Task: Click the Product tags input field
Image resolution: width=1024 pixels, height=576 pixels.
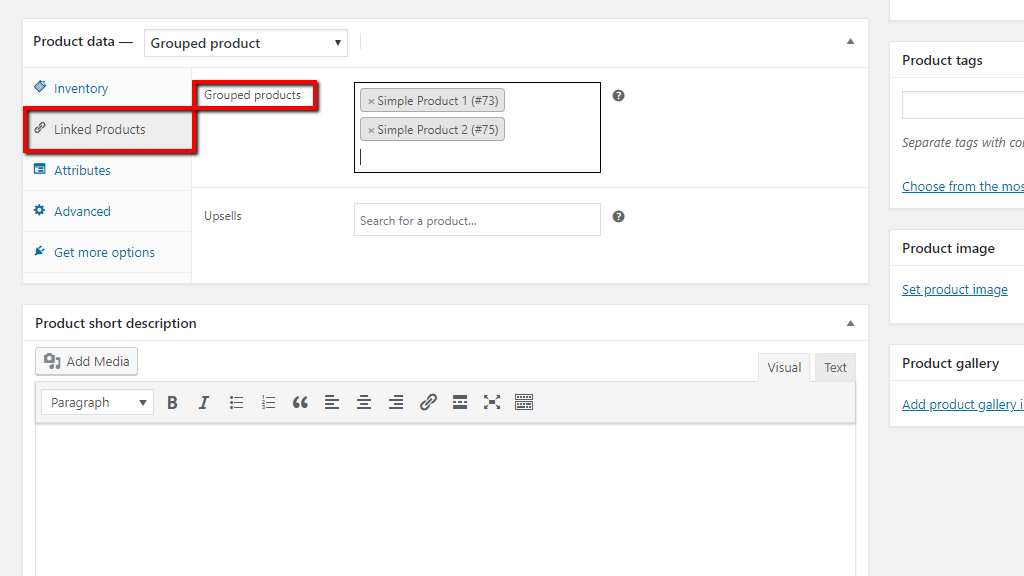Action: pos(963,105)
